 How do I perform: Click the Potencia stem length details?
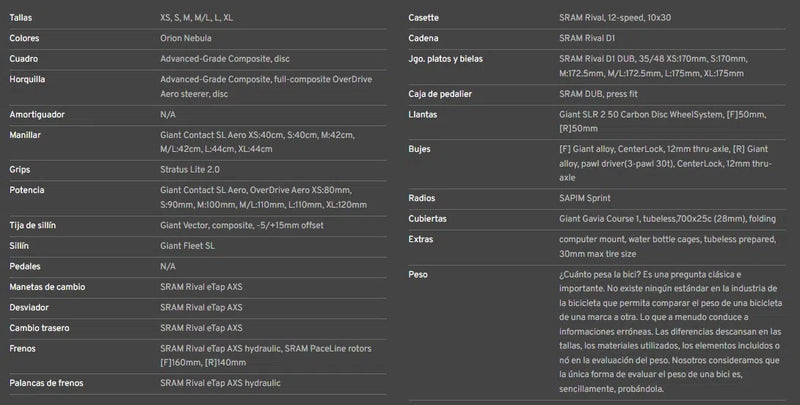click(x=263, y=197)
